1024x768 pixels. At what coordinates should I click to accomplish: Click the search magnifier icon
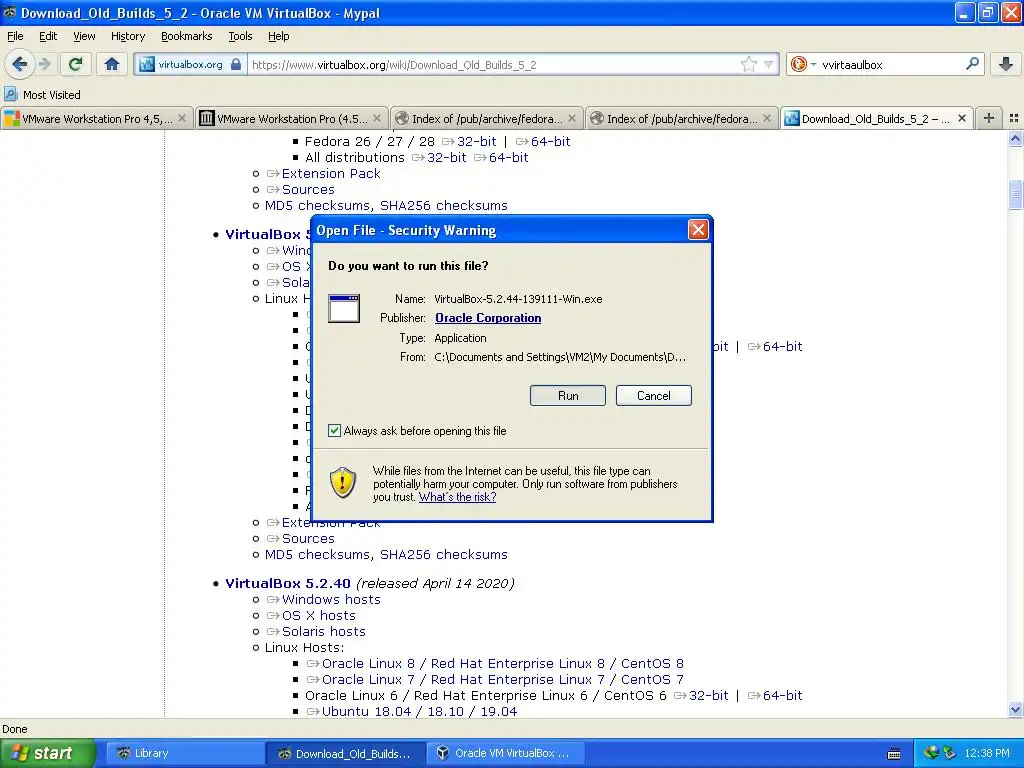(972, 64)
